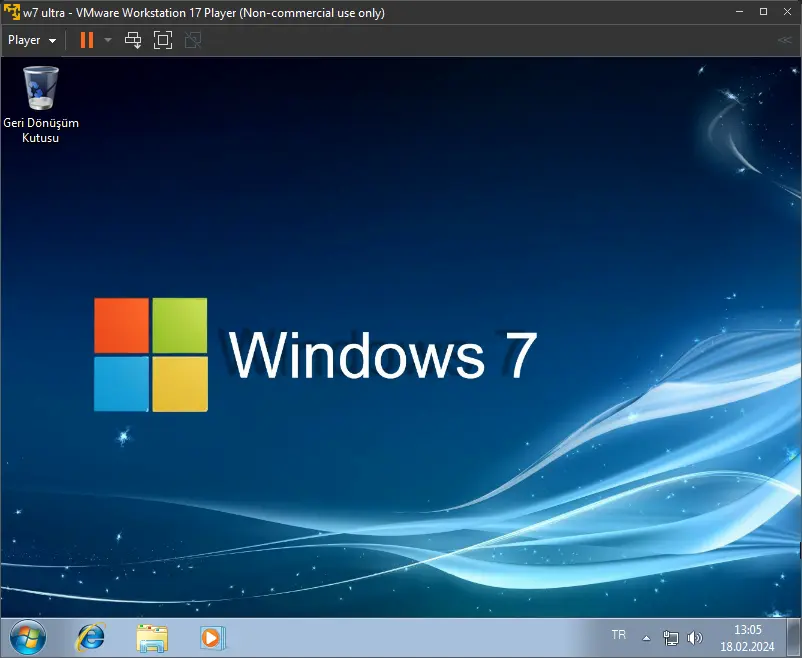Enter full screen mode

click(163, 40)
